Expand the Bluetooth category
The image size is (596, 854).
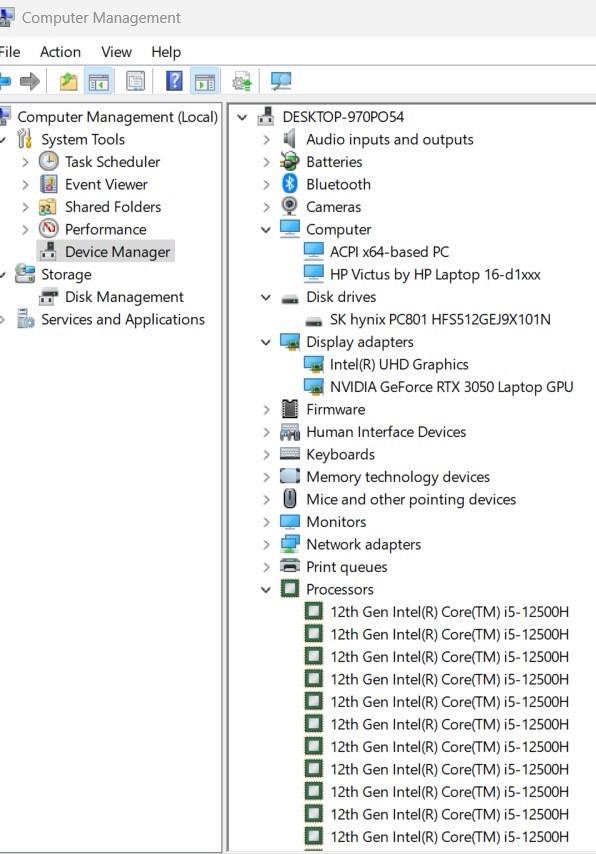coord(265,184)
